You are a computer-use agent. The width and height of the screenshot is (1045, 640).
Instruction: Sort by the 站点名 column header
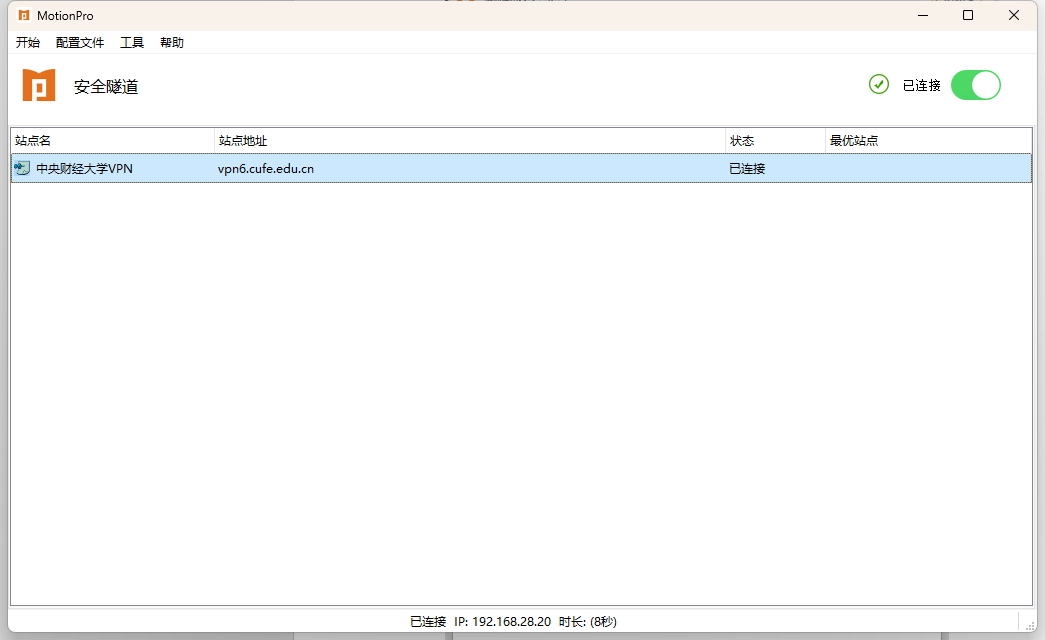coord(112,140)
